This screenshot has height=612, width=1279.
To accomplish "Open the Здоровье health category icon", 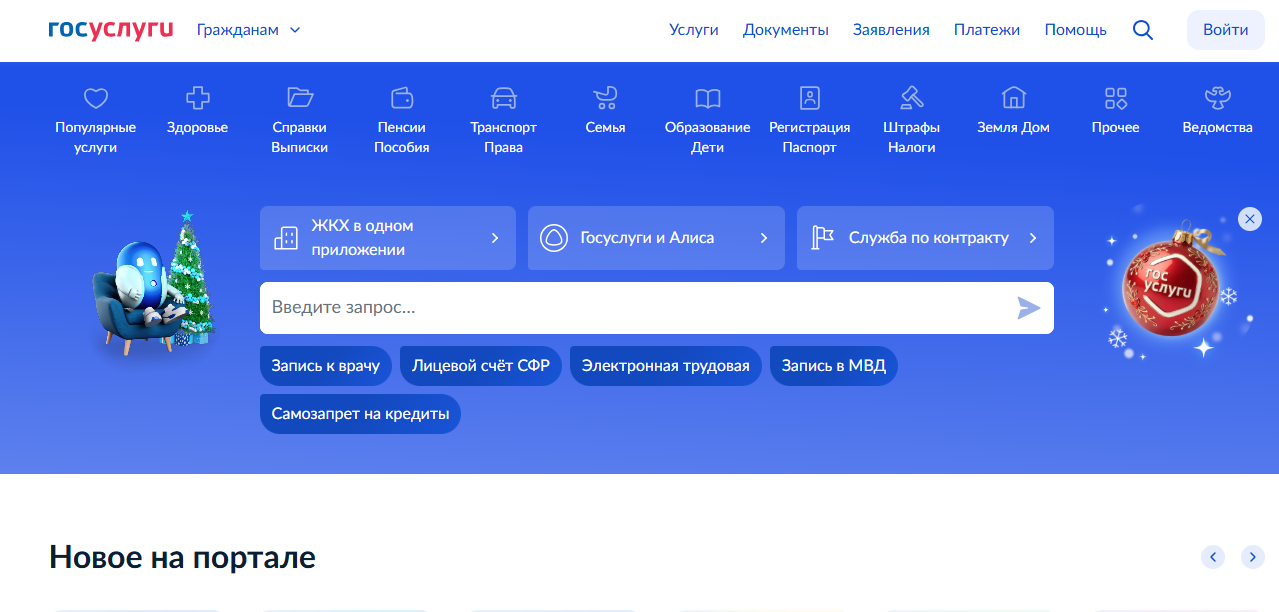I will click(198, 98).
